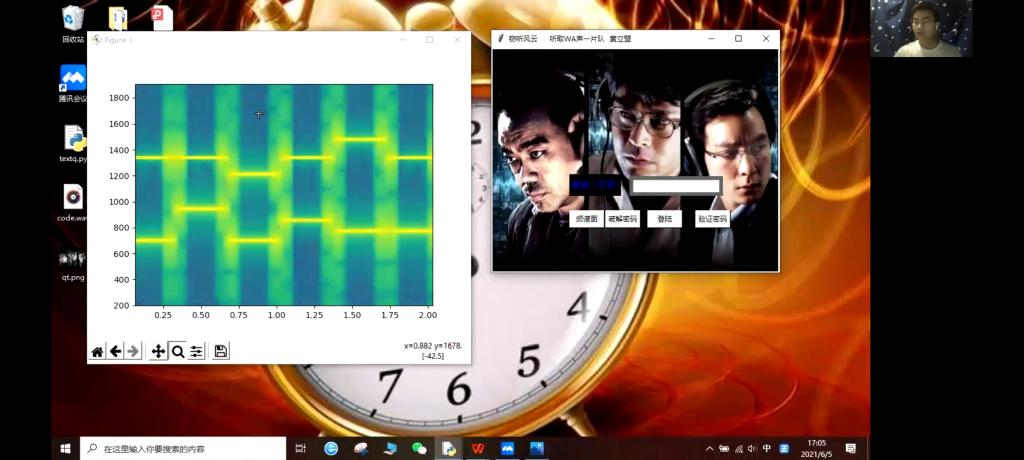Switch the 中 input language indicator
Viewport: 1024px width, 460px height.
767,449
